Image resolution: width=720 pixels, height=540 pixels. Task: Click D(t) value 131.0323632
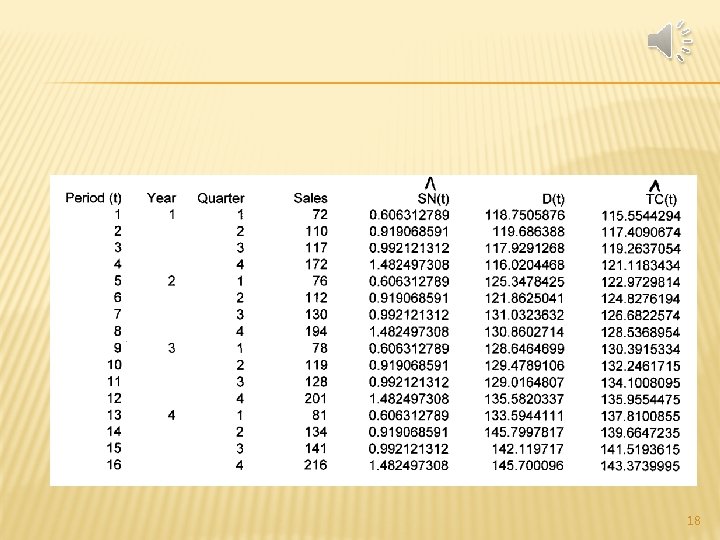[x=525, y=315]
